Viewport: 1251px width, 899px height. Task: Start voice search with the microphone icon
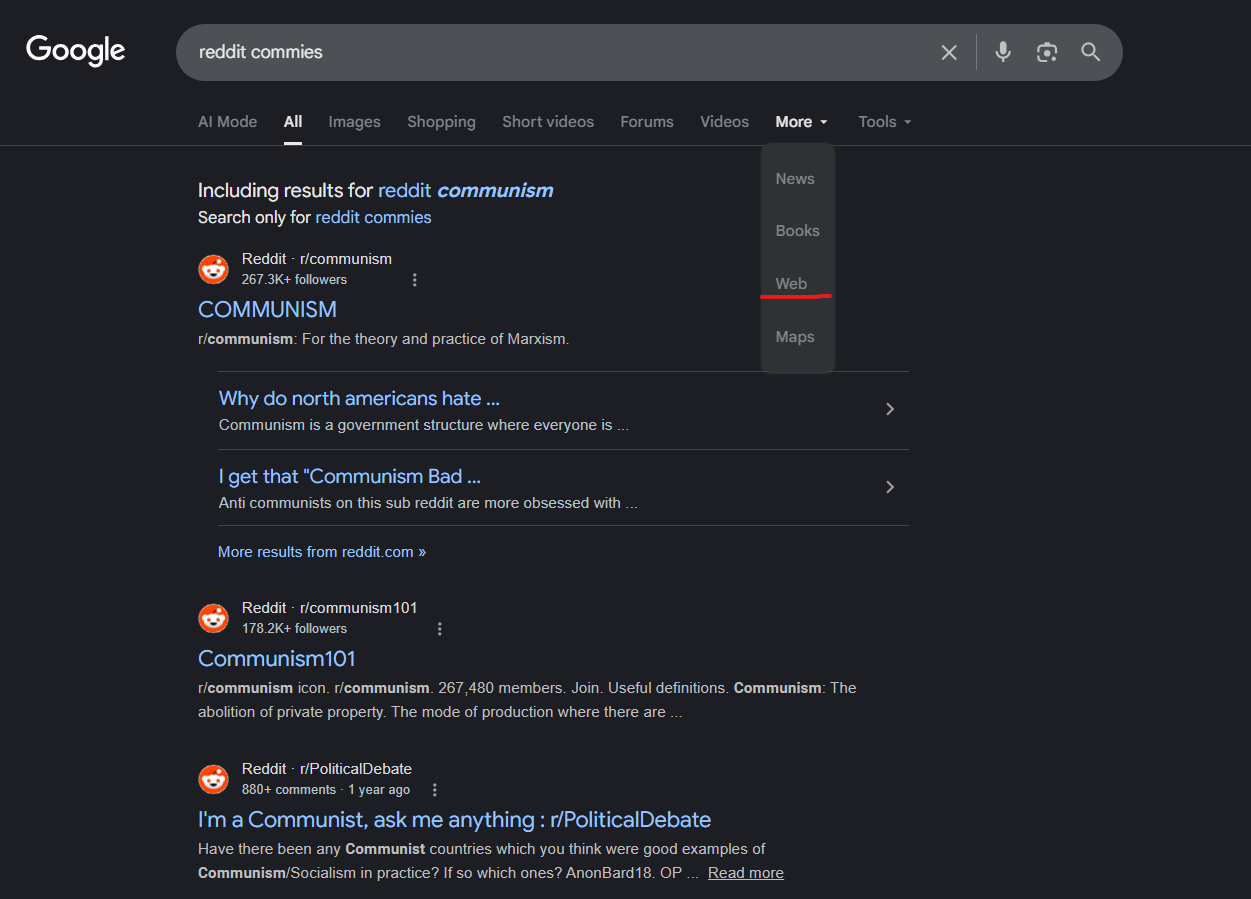click(1003, 52)
